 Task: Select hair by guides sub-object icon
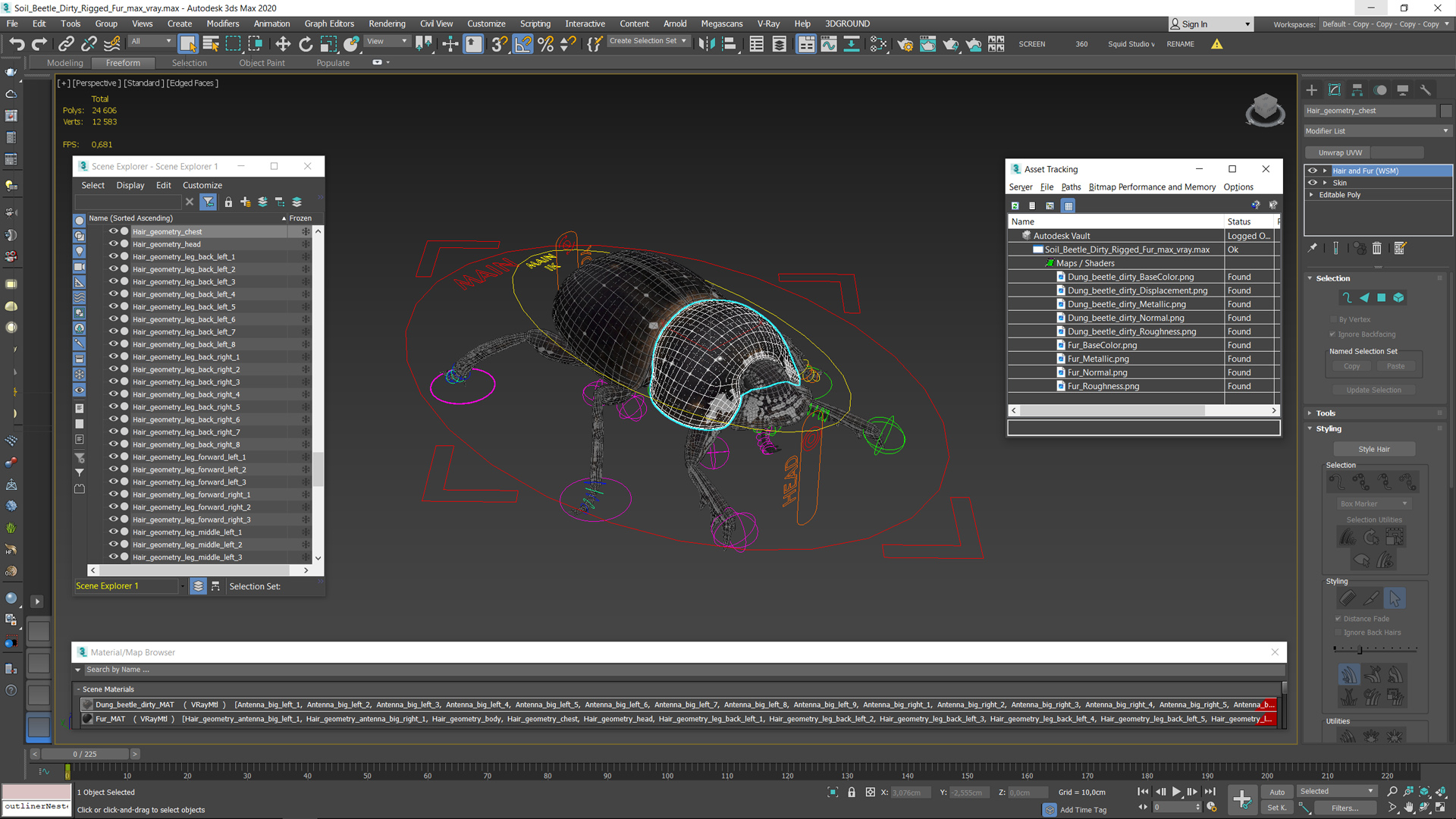1347,298
